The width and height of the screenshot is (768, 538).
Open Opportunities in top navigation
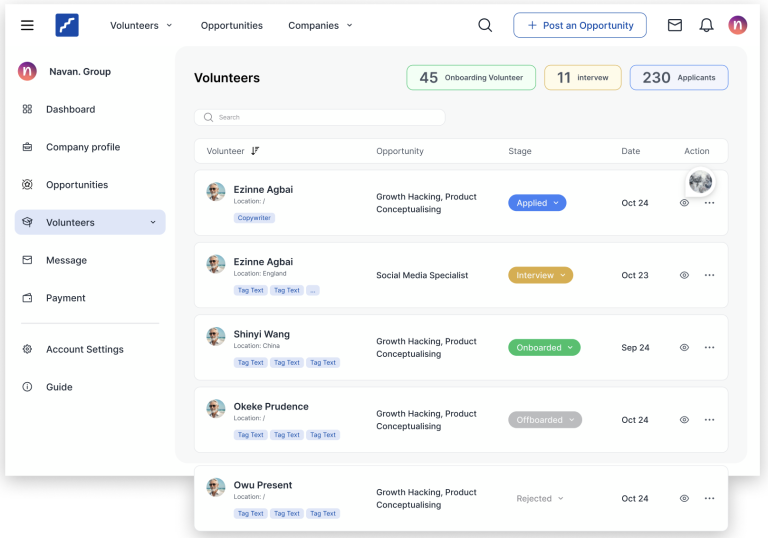(x=232, y=25)
